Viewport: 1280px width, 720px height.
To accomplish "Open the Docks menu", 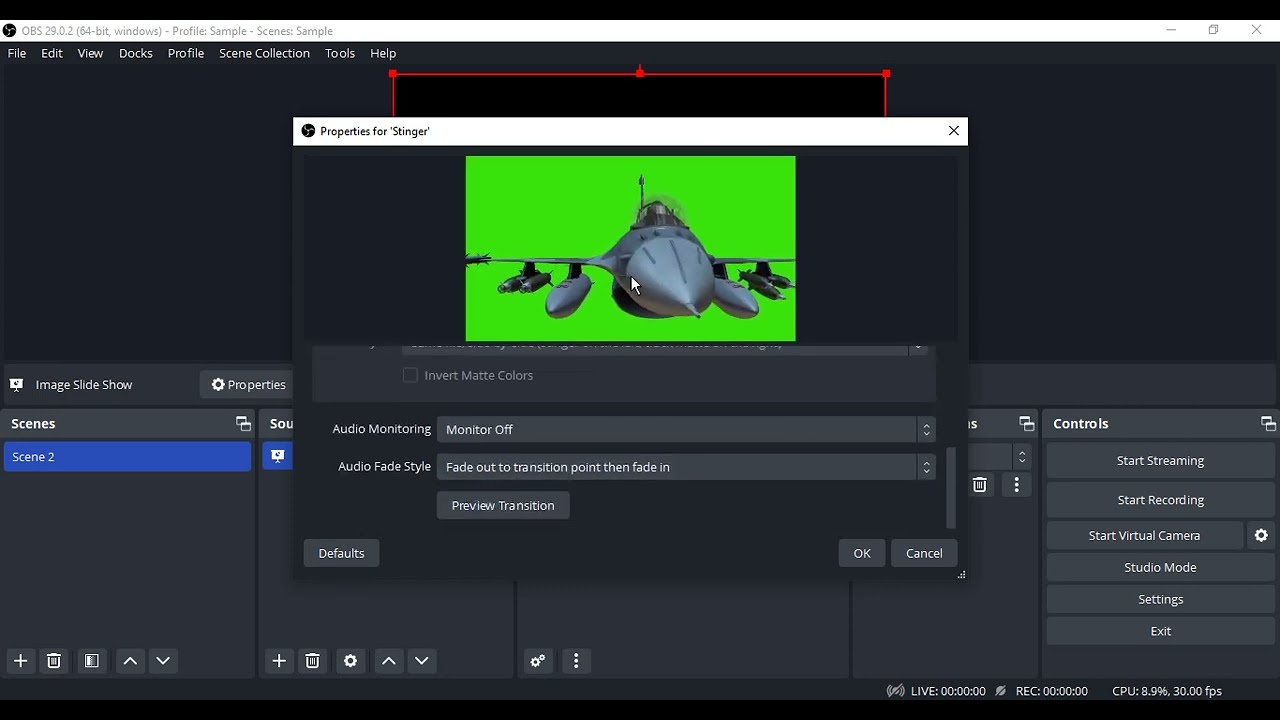I will 136,54.
